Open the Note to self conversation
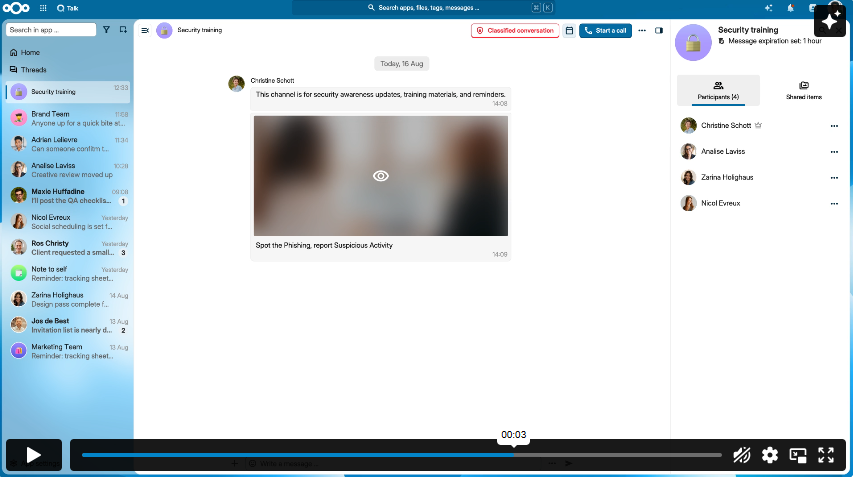This screenshot has width=853, height=477. (68, 274)
